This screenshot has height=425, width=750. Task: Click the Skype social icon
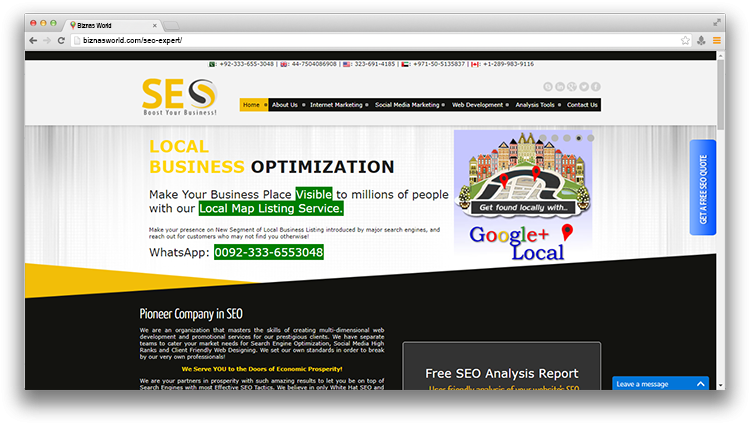tap(548, 87)
